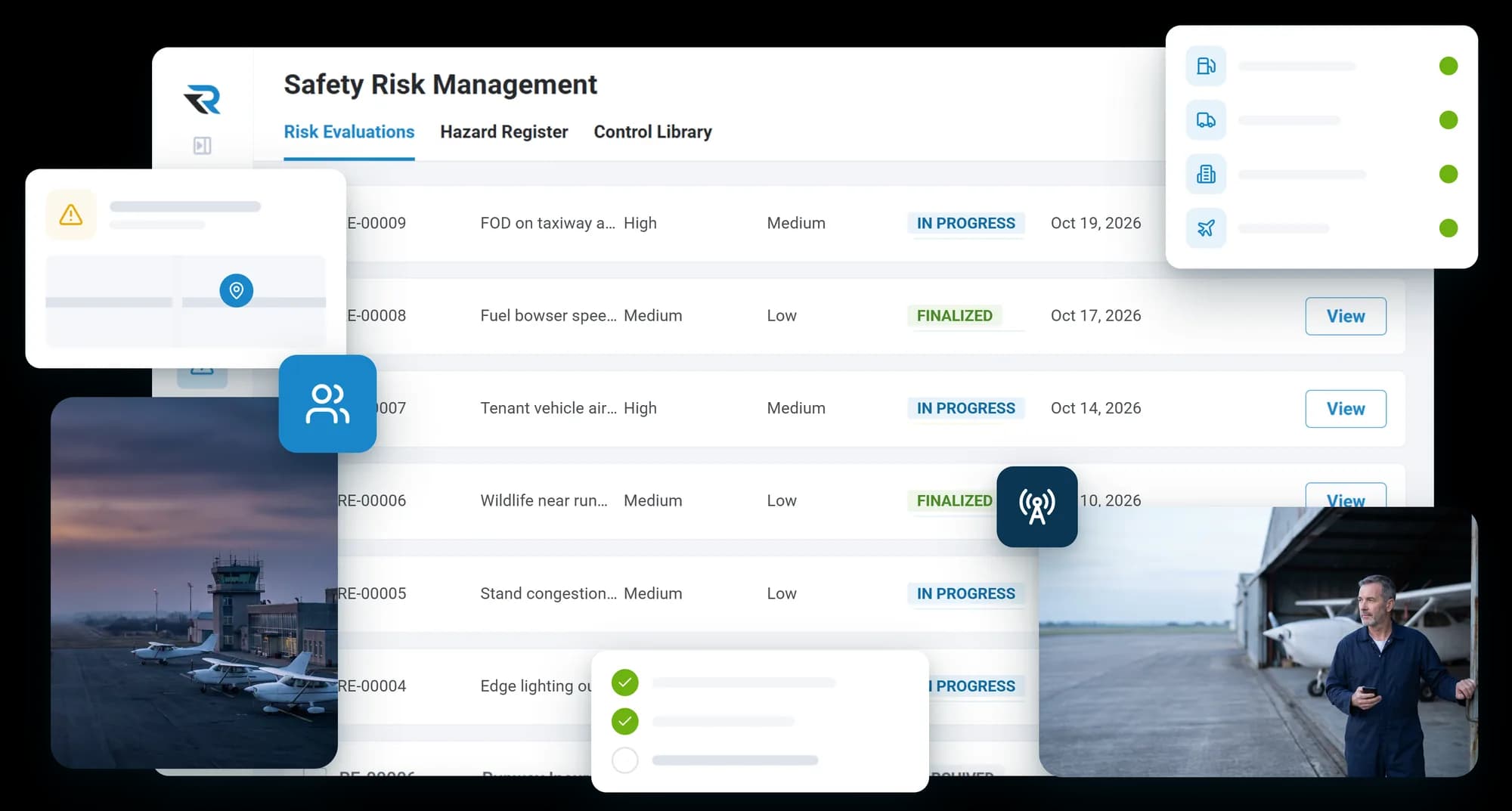Switch to the Risk Evaluations tab

pyautogui.click(x=349, y=132)
